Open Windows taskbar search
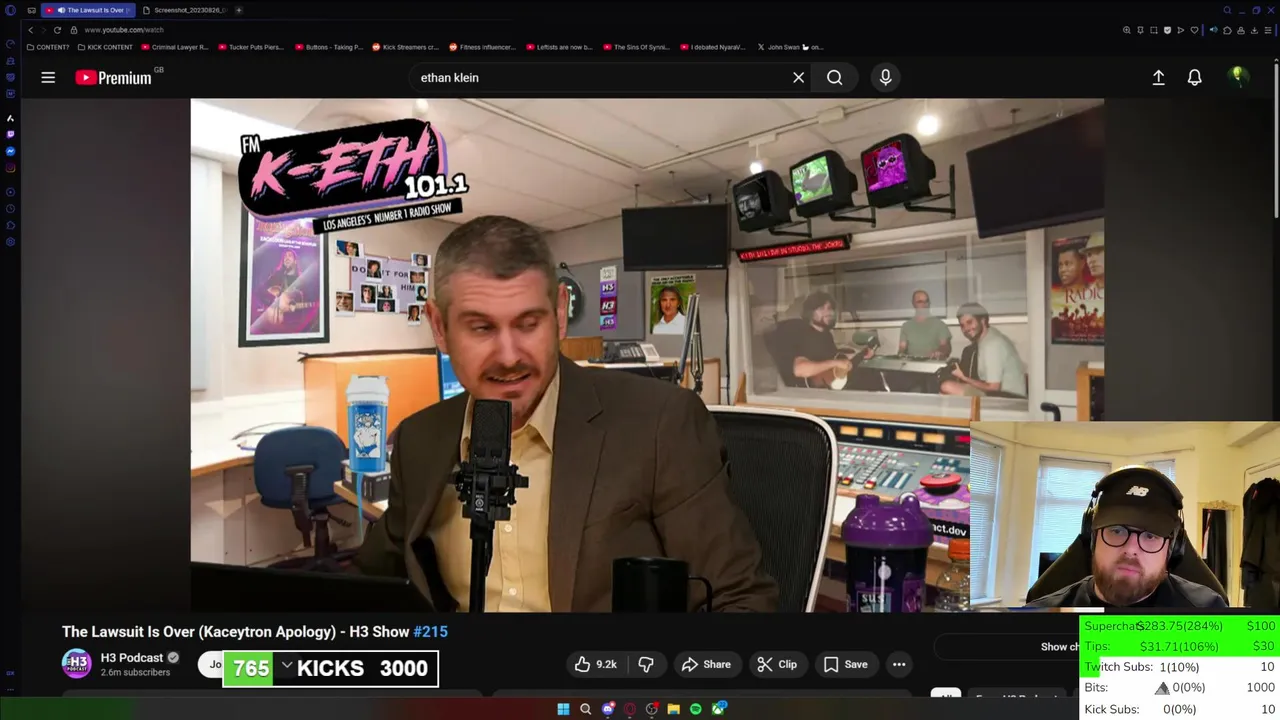The height and width of the screenshot is (720, 1280). pyautogui.click(x=586, y=709)
